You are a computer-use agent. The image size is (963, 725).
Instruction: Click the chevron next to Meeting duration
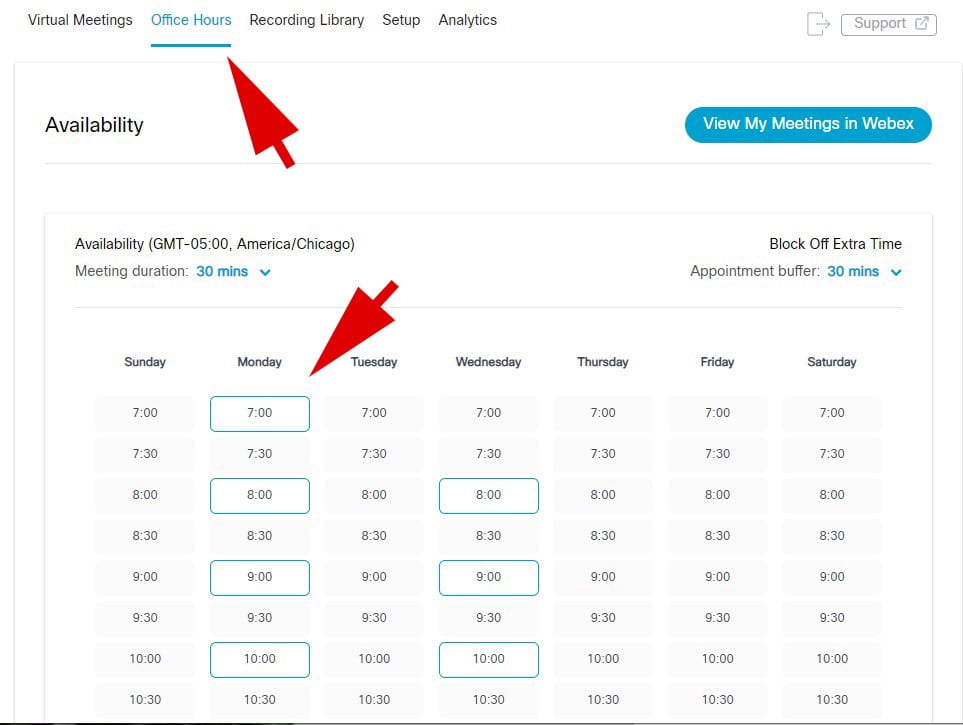(265, 272)
